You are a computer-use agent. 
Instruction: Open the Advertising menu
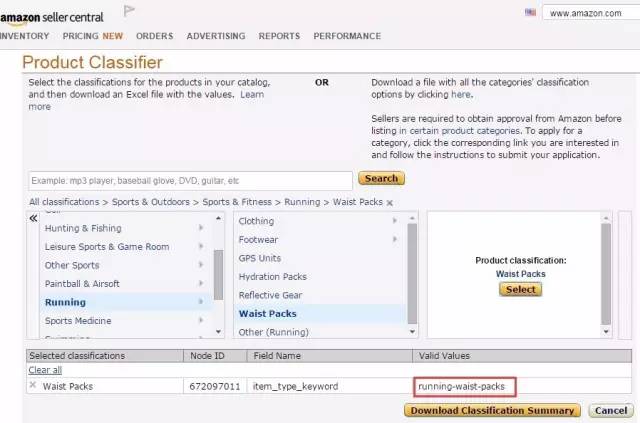click(215, 36)
